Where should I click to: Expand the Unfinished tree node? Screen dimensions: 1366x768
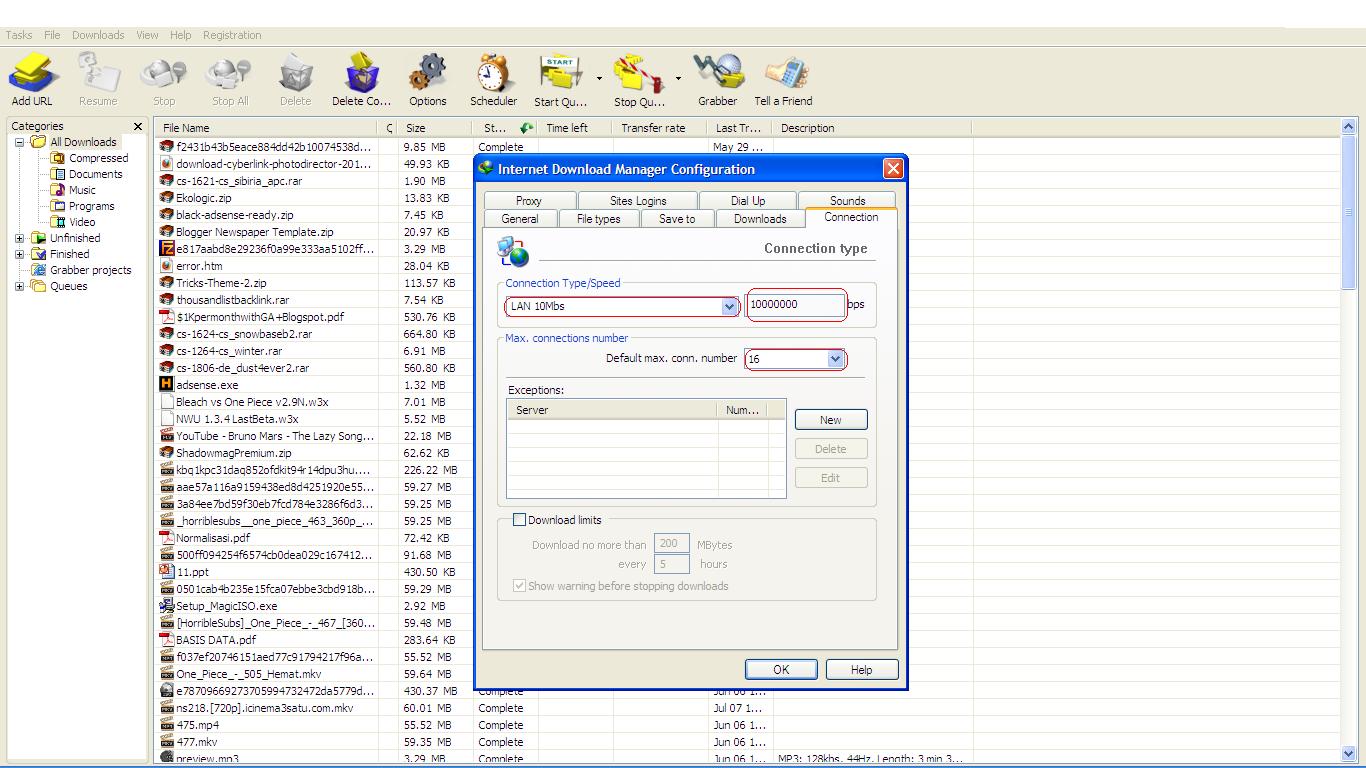(19, 238)
